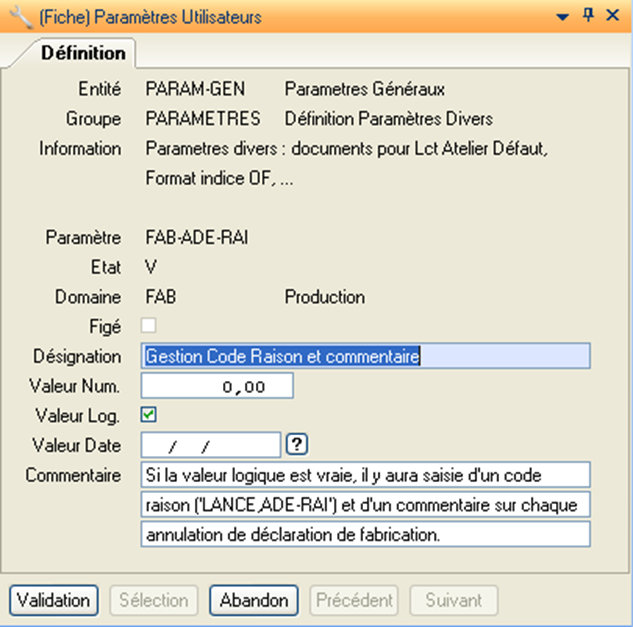Close the Paramètres Utilisateurs panel
The height and width of the screenshot is (627, 633).
(612, 15)
